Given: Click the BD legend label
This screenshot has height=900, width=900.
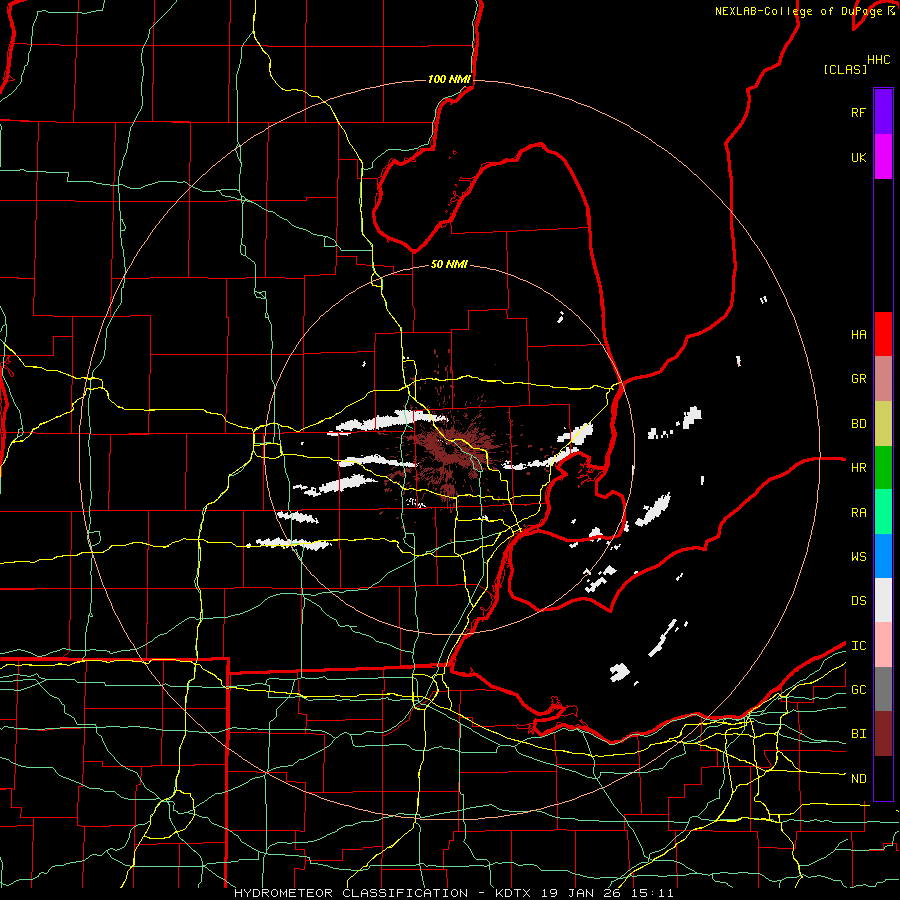Looking at the screenshot, I should point(858,424).
